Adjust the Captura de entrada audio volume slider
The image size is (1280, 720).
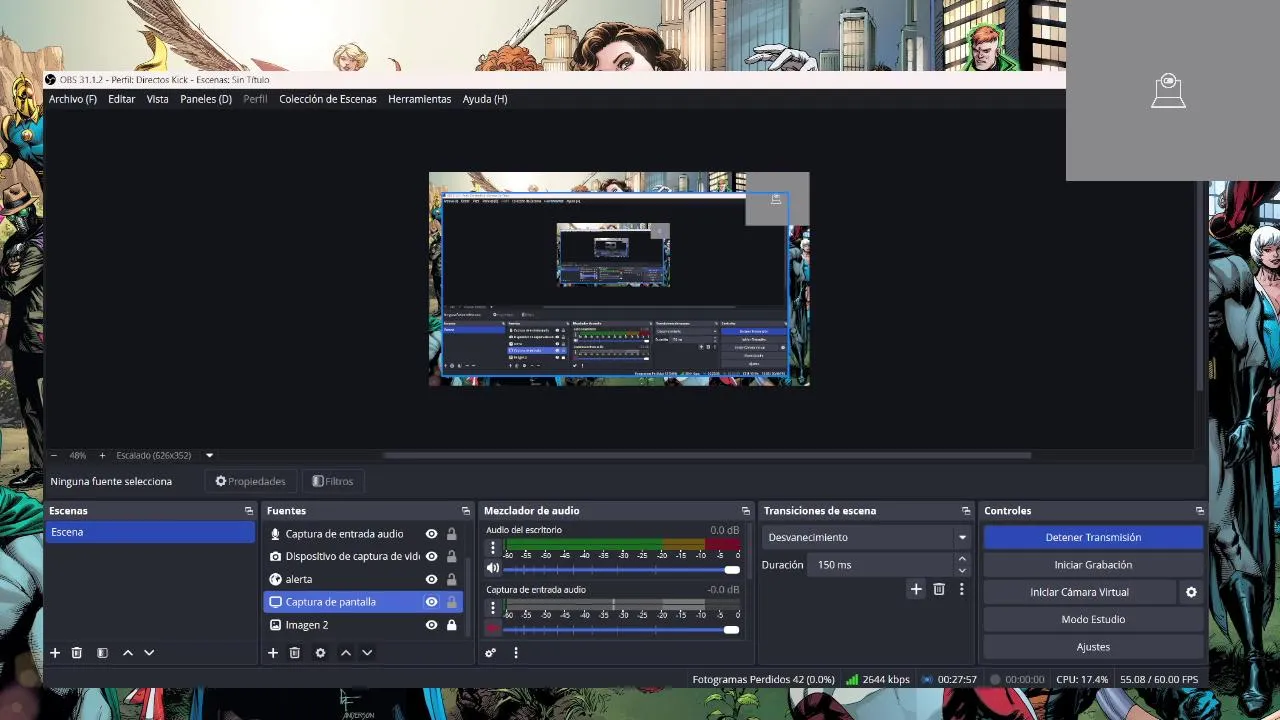point(620,629)
